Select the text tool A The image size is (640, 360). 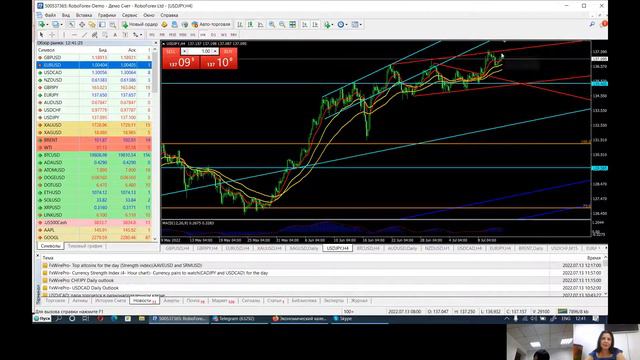(115, 35)
